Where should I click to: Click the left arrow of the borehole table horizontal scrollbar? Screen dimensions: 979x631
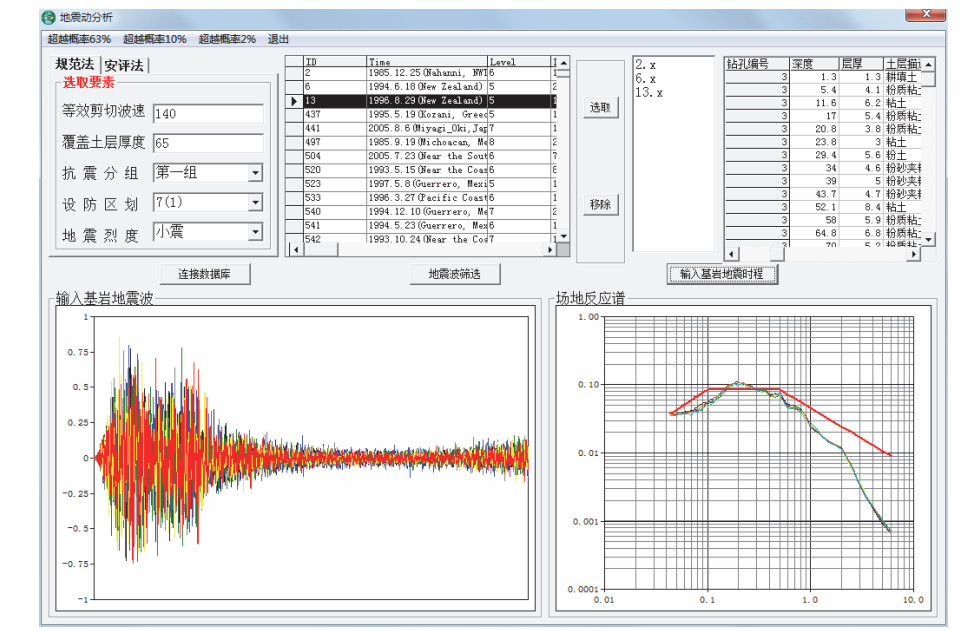point(731,254)
